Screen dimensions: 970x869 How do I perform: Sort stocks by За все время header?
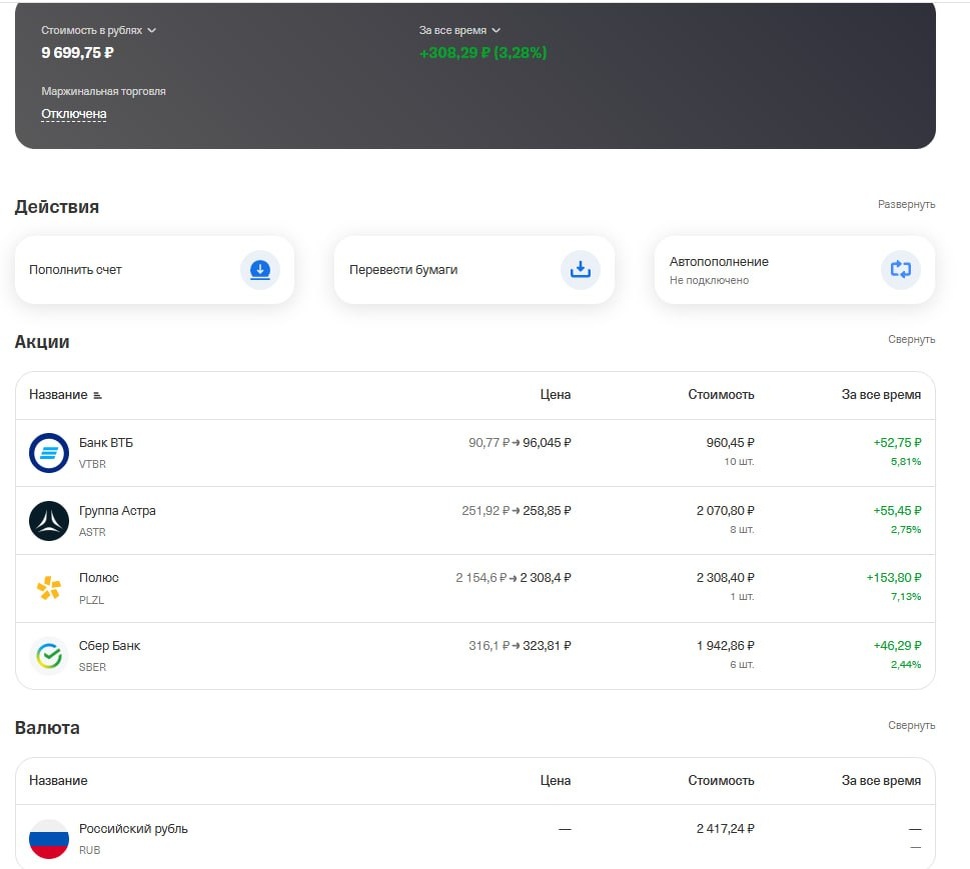click(x=881, y=395)
